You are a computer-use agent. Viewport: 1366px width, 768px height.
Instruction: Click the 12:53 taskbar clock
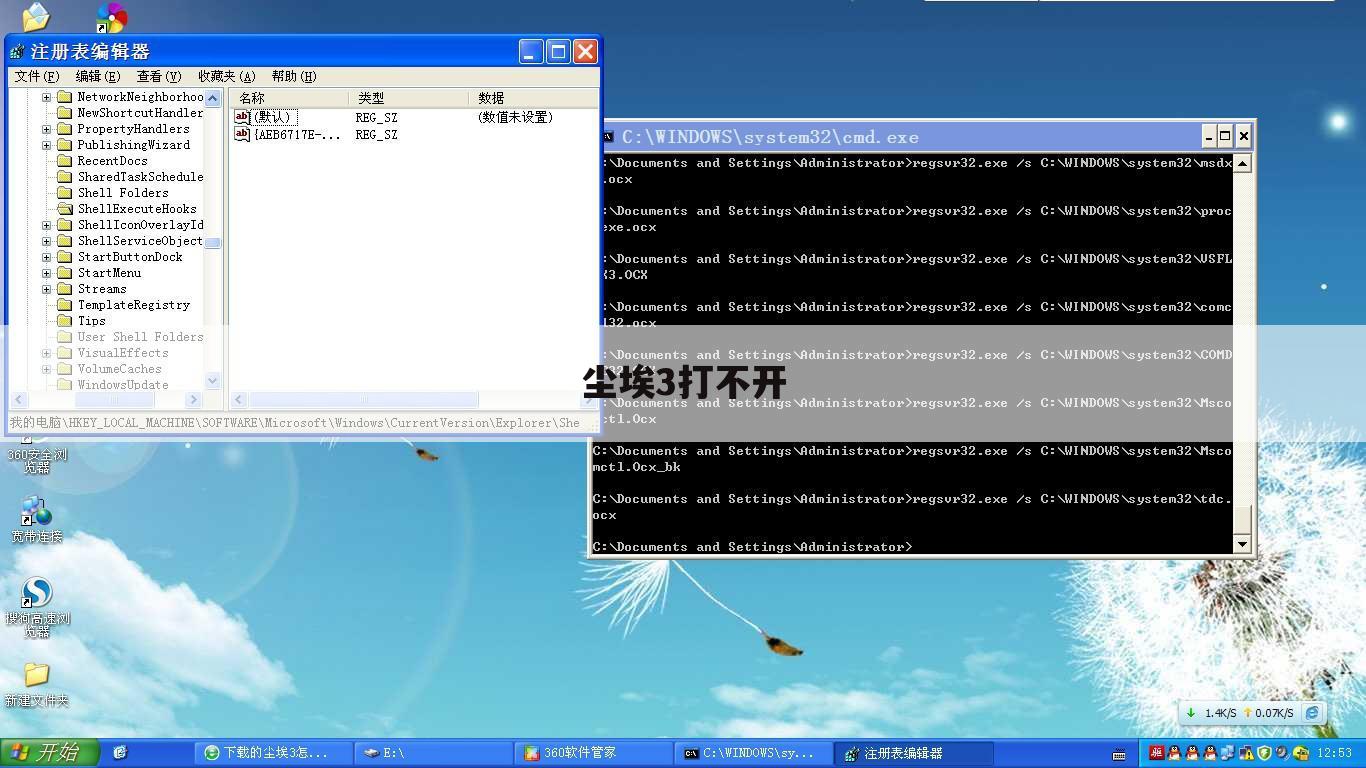point(1335,753)
